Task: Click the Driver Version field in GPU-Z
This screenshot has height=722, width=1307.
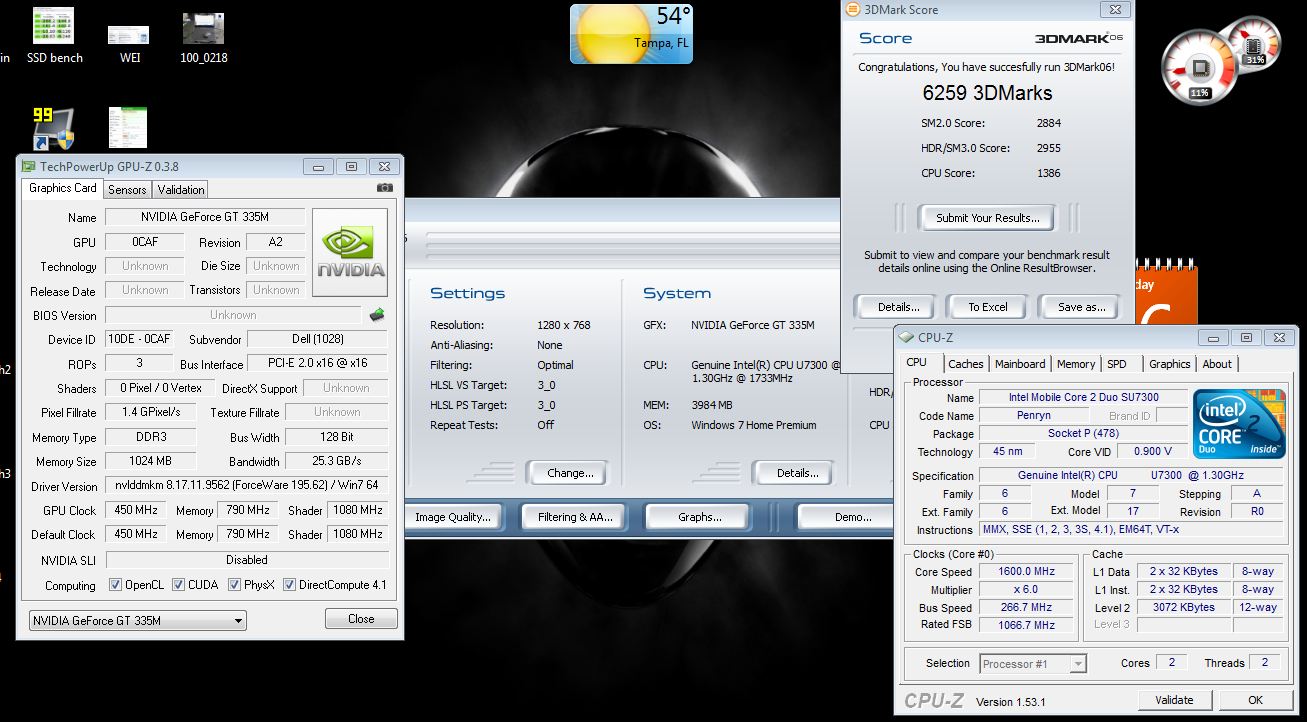Action: click(x=246, y=486)
